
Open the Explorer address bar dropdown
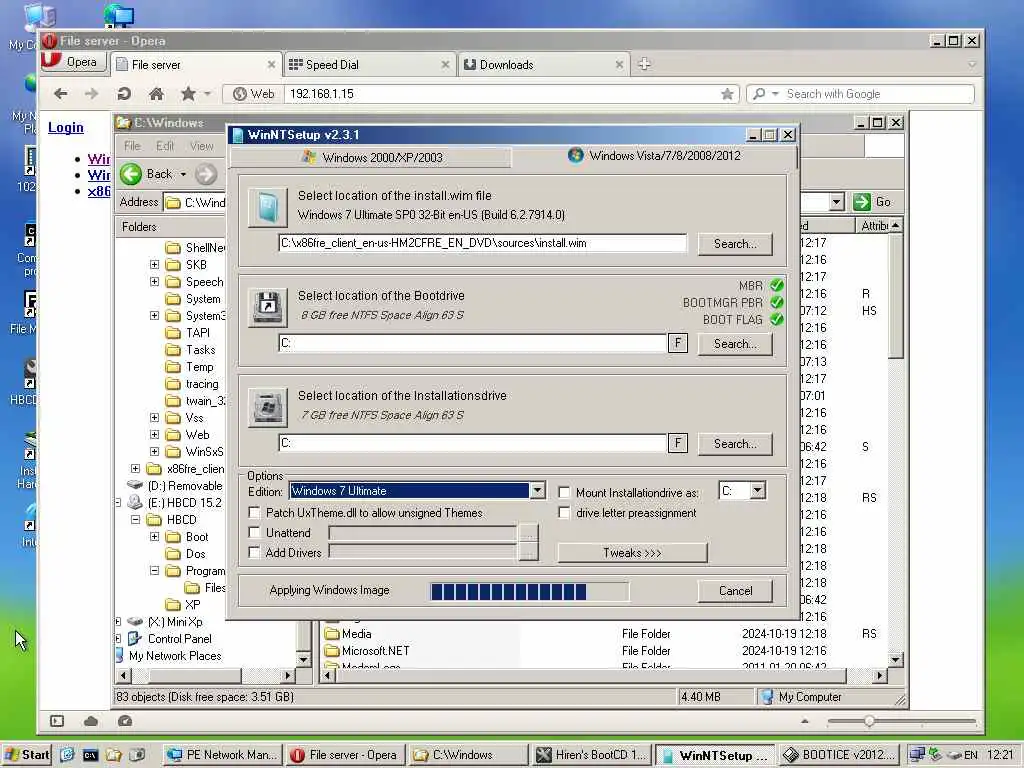coord(837,202)
